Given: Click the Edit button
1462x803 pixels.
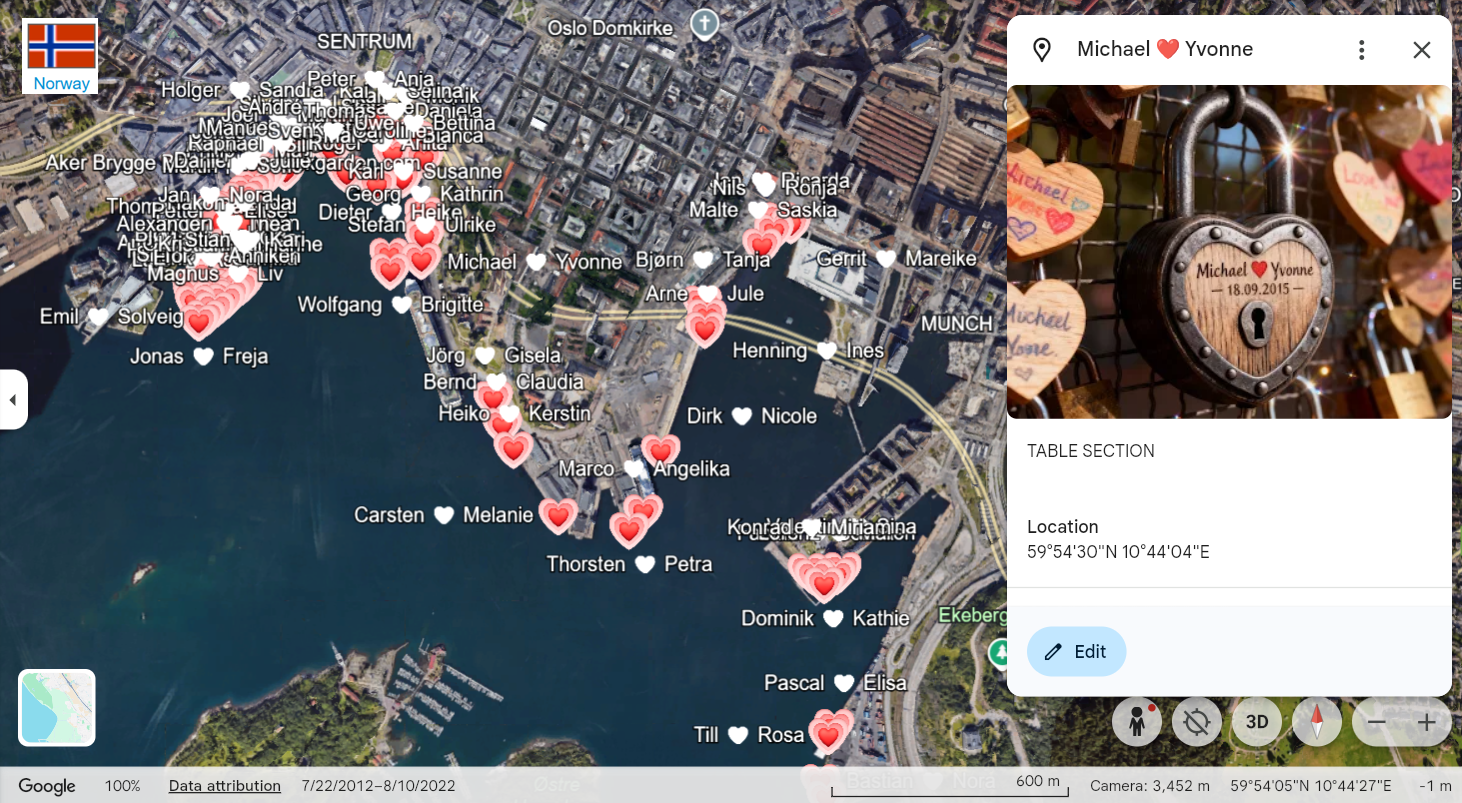Looking at the screenshot, I should (x=1076, y=652).
